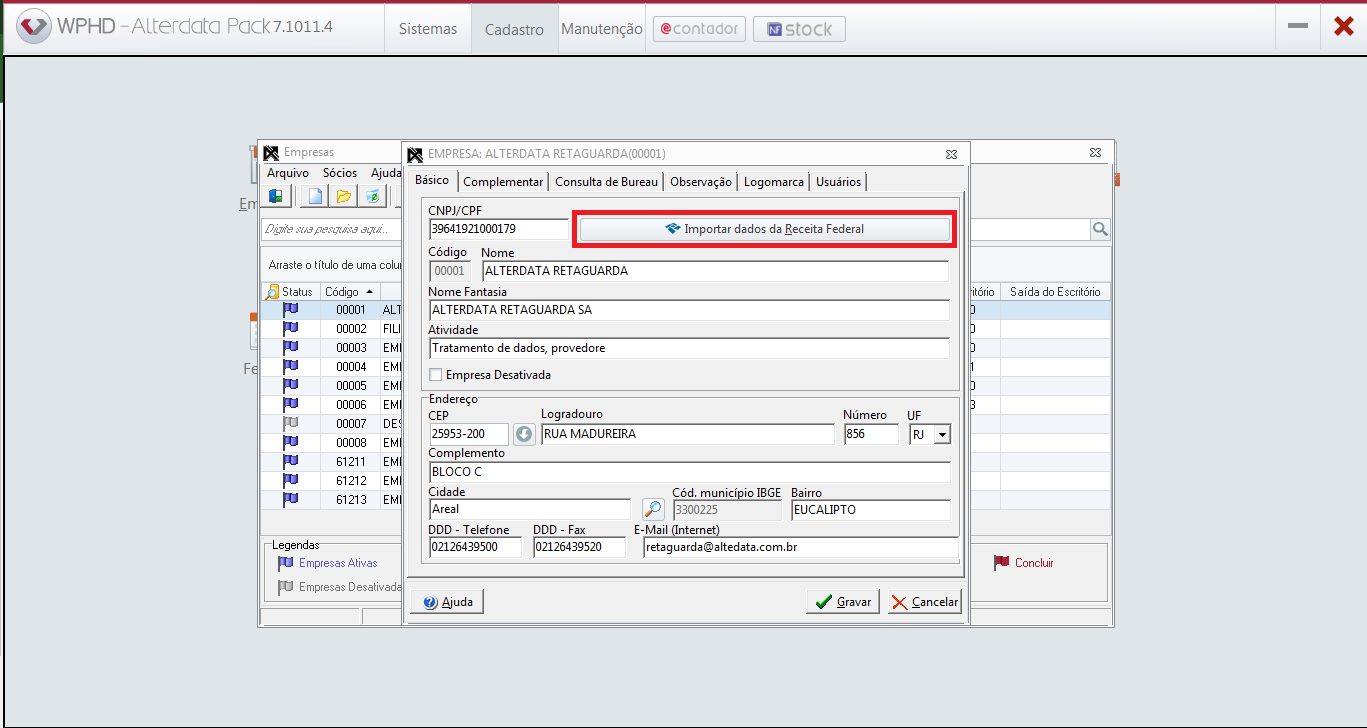The width and height of the screenshot is (1367, 728).
Task: Click the Ajuda button in dialog
Action: tap(447, 602)
